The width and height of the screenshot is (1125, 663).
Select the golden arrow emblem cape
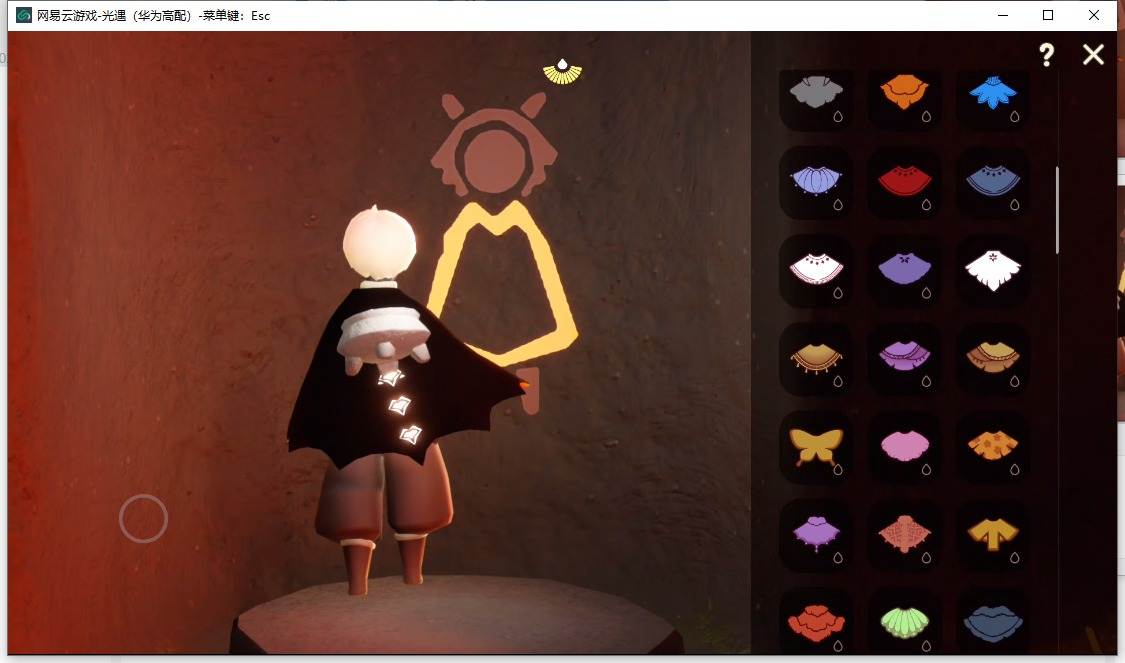tap(993, 535)
